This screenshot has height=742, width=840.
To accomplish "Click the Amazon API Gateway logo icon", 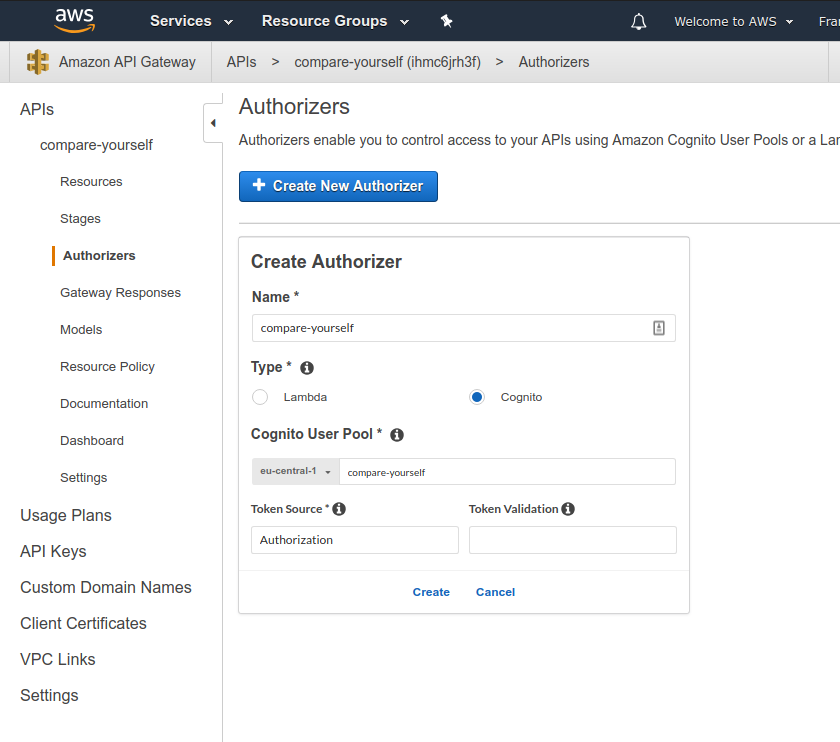I will (38, 62).
